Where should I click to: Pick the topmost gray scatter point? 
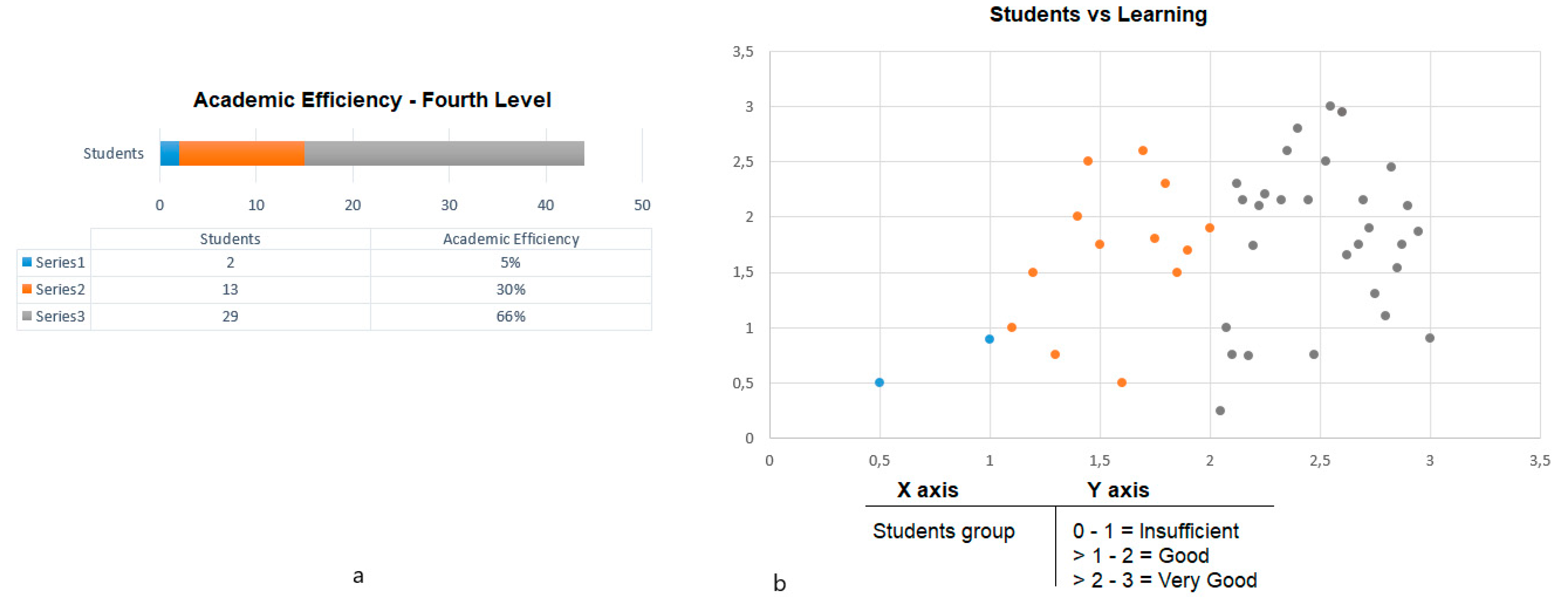(1330, 106)
